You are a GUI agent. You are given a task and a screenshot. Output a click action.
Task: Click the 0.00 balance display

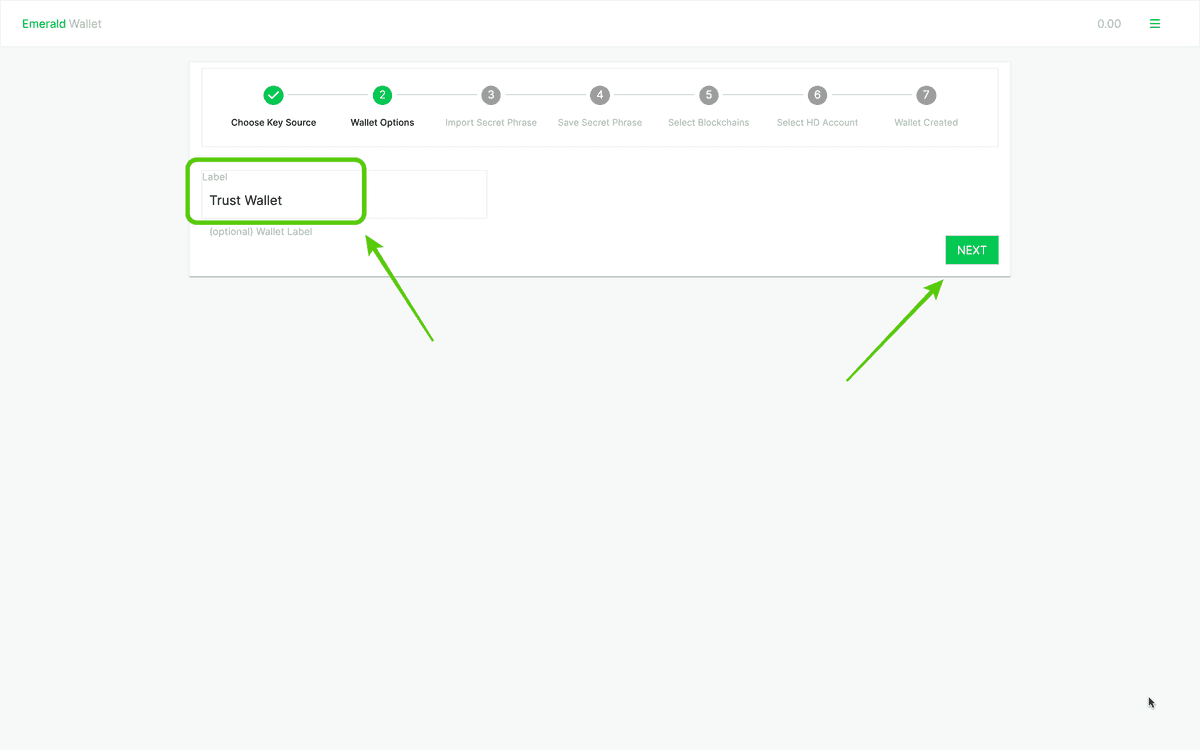coord(1109,23)
